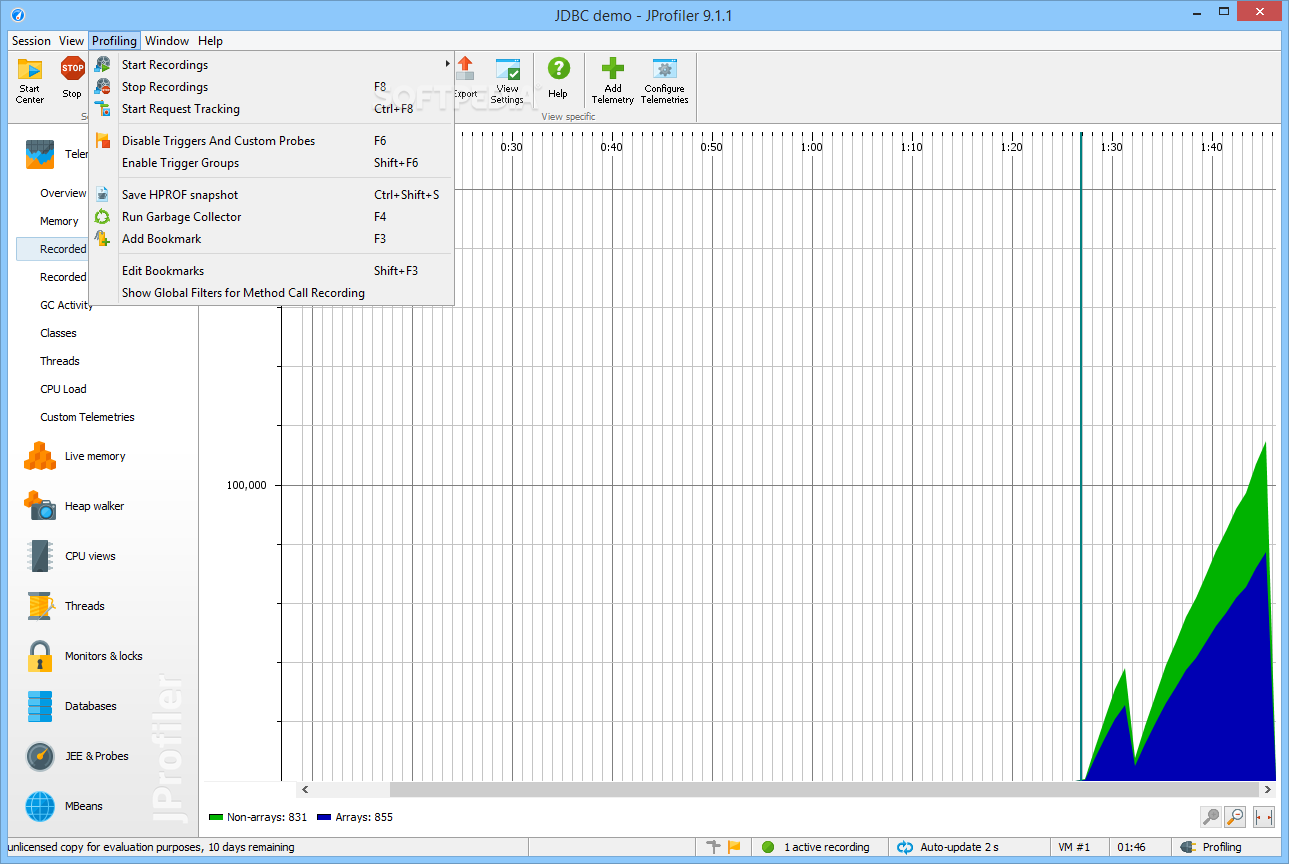Click the scrollbar left arrow
1289x864 pixels.
(305, 790)
